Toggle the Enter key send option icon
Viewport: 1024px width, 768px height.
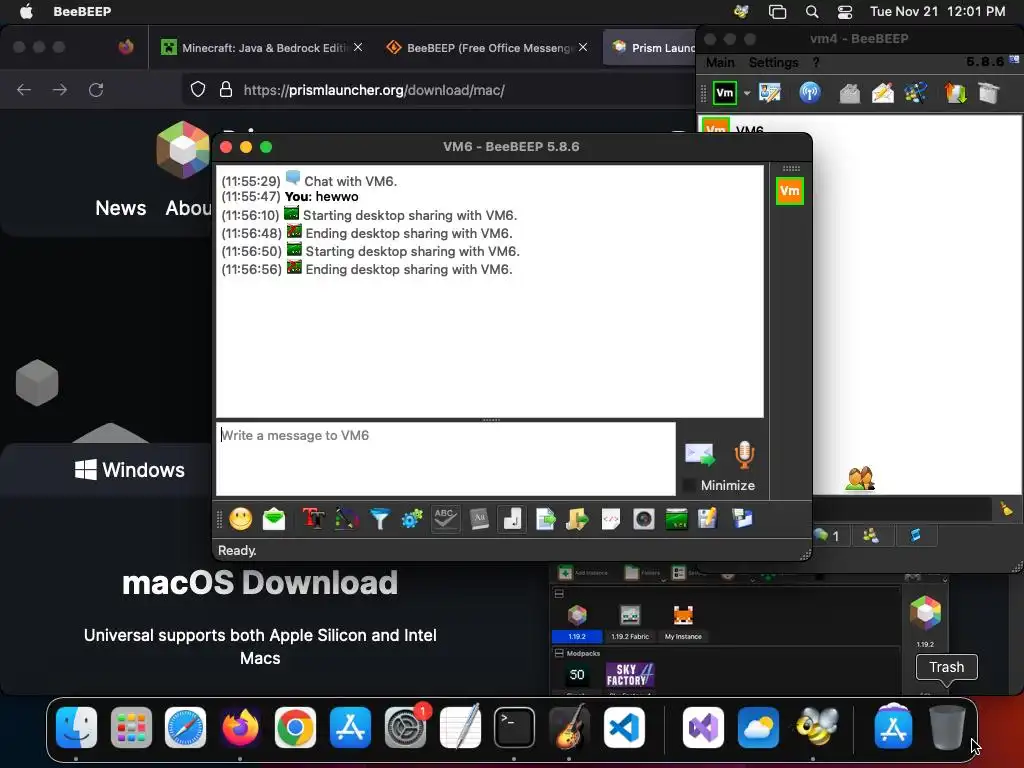pyautogui.click(x=512, y=520)
